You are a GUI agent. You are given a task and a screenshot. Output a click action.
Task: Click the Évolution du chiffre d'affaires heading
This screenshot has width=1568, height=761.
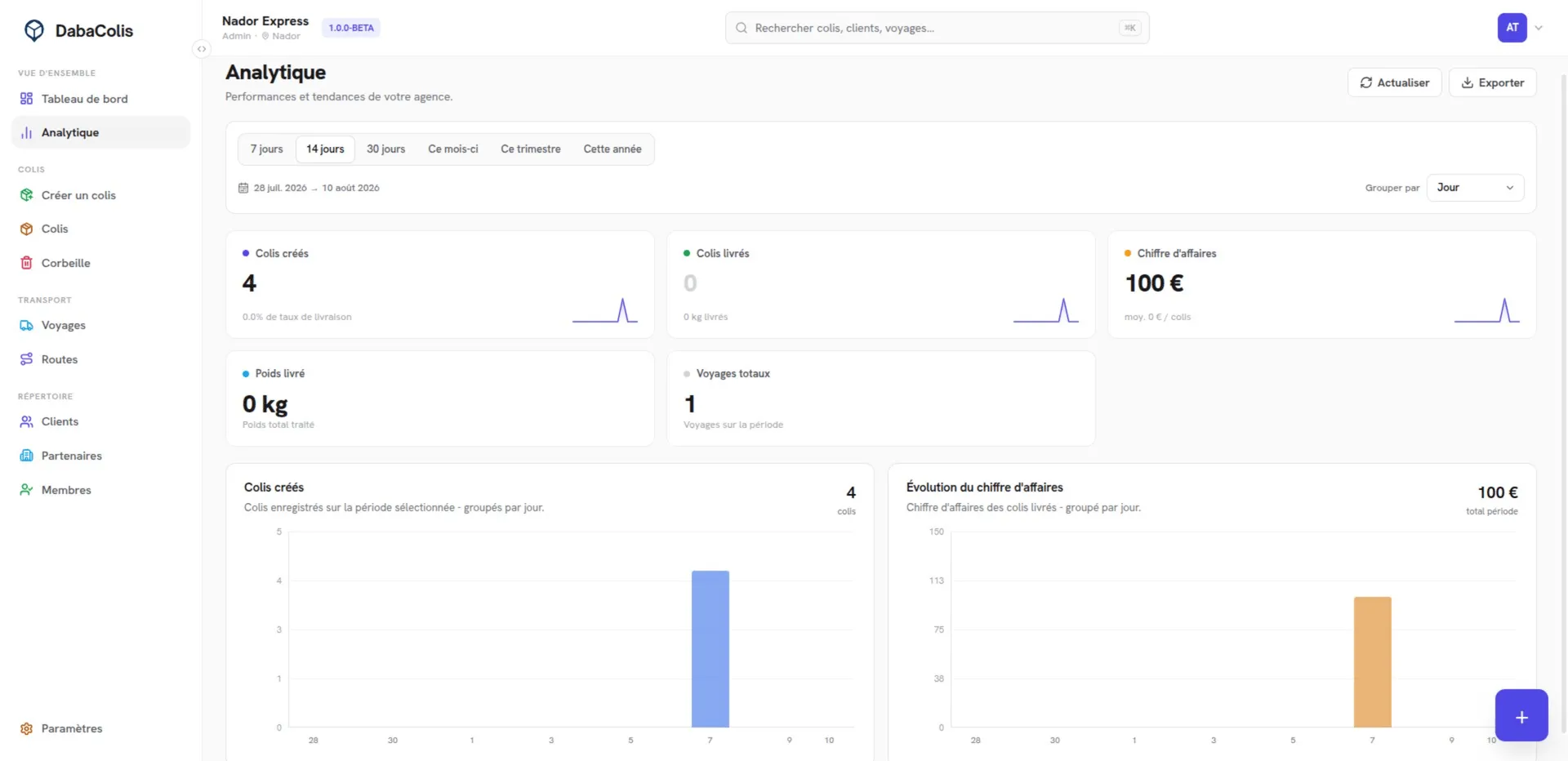[984, 487]
